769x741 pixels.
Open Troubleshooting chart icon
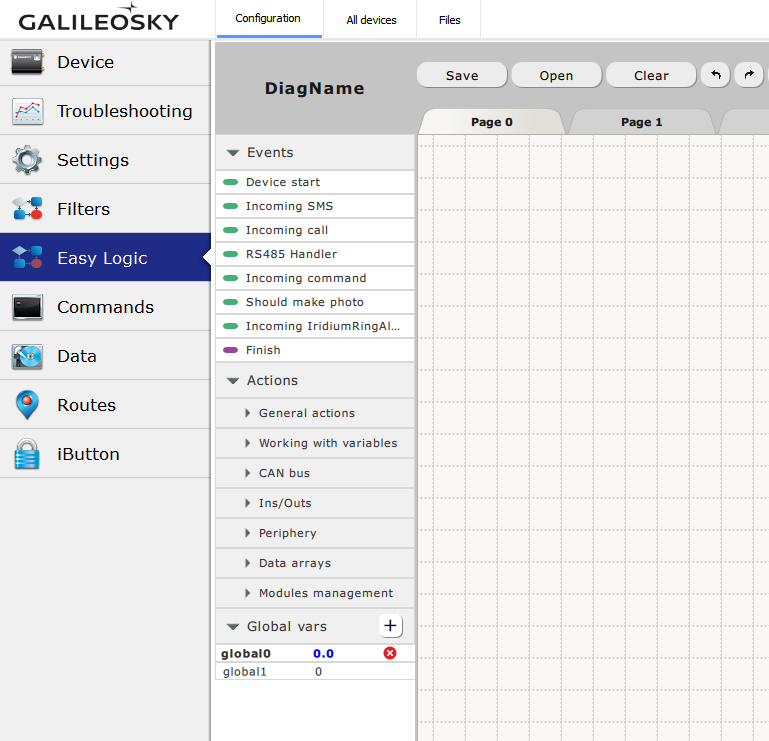pyautogui.click(x=28, y=111)
